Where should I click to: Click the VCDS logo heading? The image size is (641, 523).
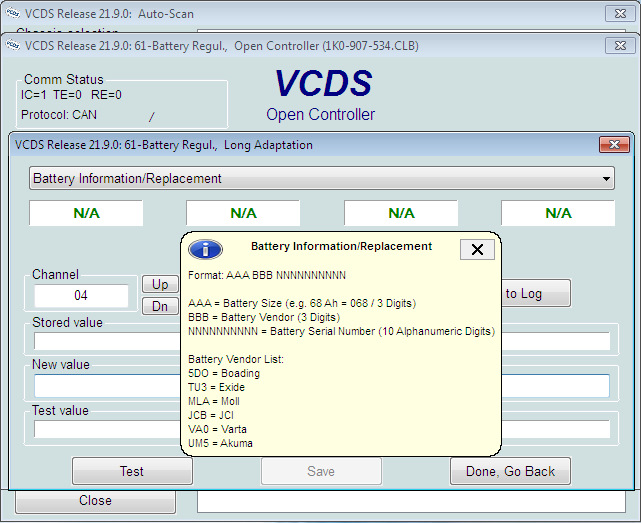(x=323, y=83)
